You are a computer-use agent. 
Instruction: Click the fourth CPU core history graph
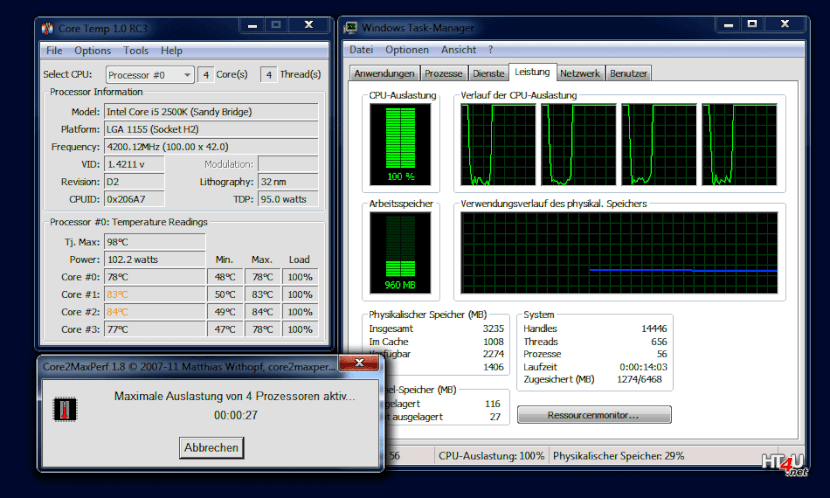click(x=739, y=144)
